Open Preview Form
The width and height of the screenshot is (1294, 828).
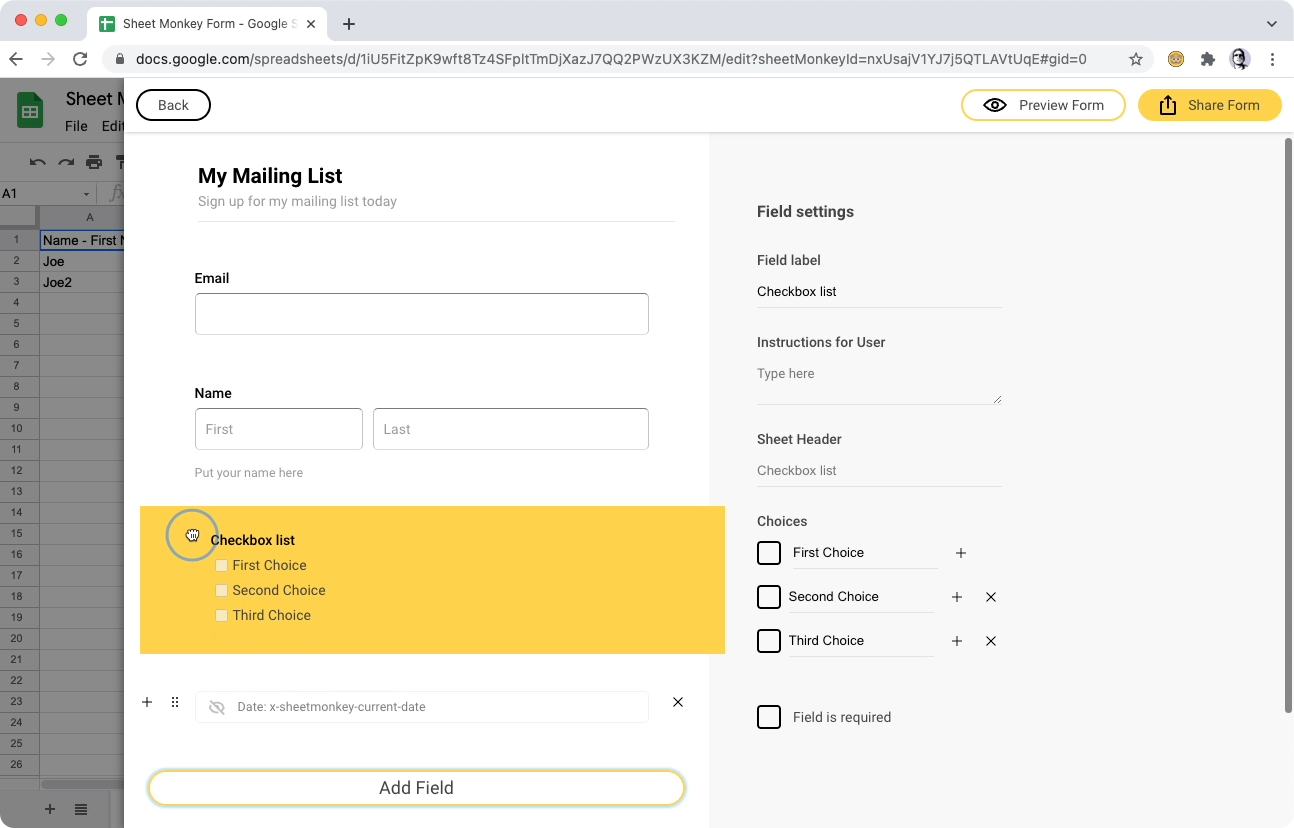pos(1043,105)
